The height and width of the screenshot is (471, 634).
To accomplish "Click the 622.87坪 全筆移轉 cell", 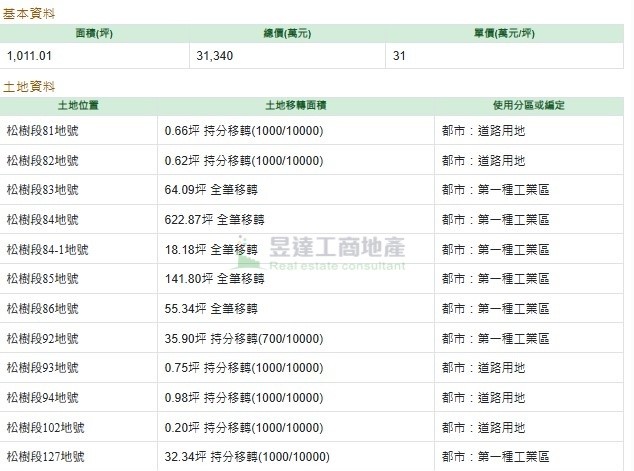I will coord(296,220).
